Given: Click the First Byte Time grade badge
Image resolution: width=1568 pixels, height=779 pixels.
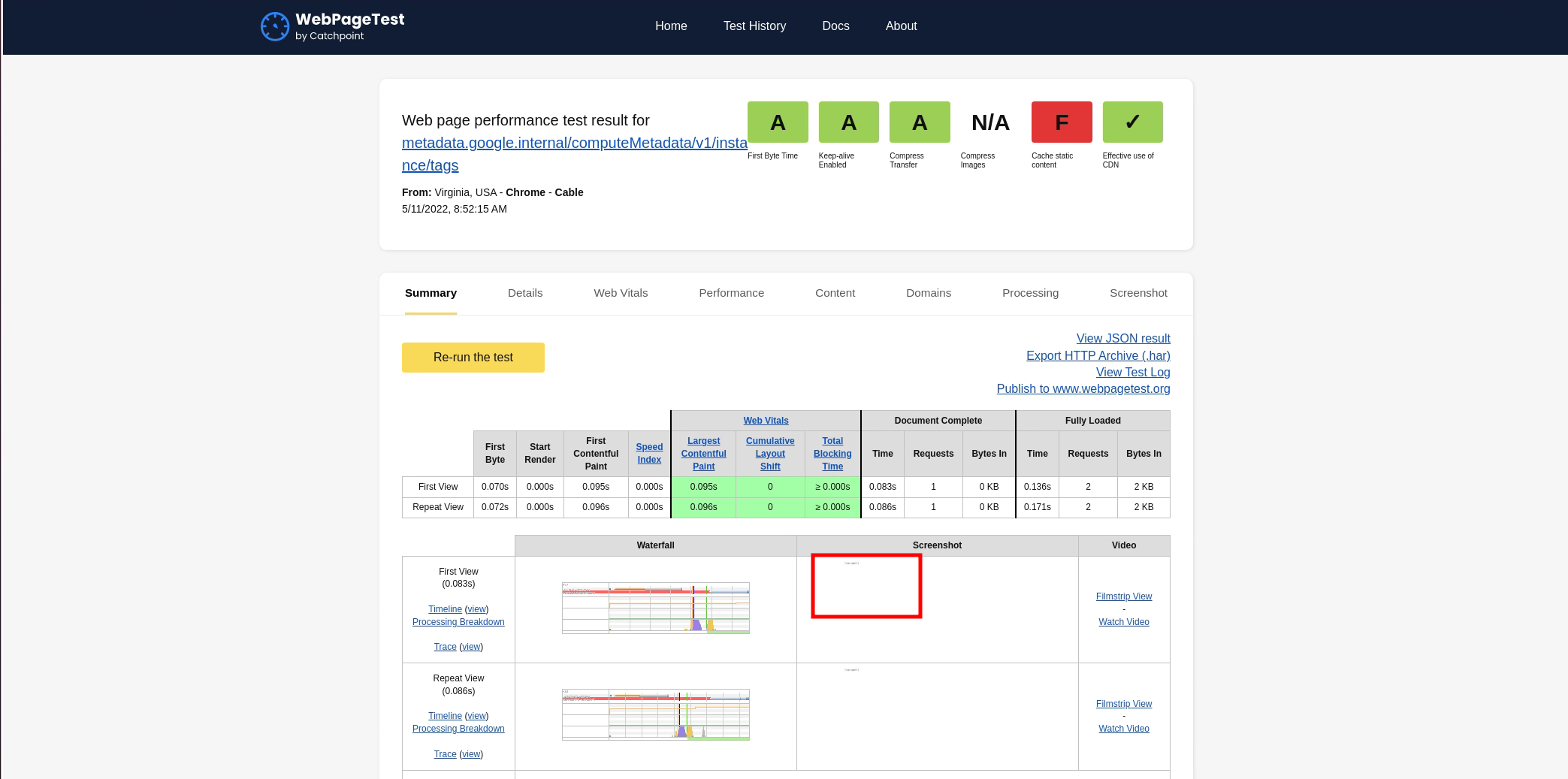Looking at the screenshot, I should (778, 122).
